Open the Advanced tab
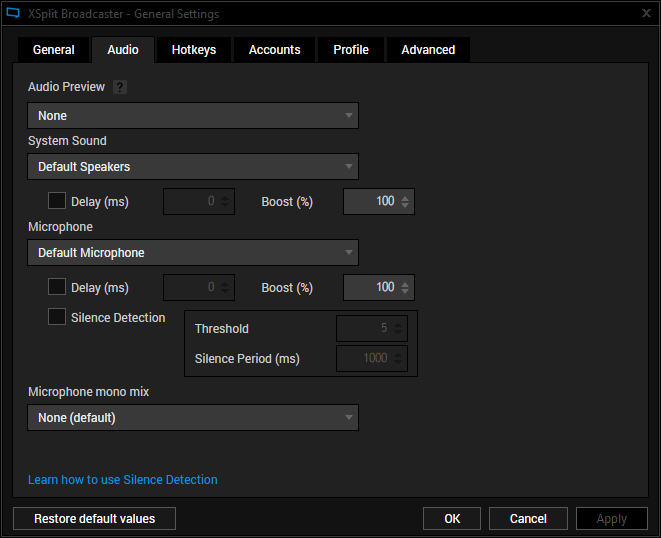661x538 pixels. (x=428, y=50)
